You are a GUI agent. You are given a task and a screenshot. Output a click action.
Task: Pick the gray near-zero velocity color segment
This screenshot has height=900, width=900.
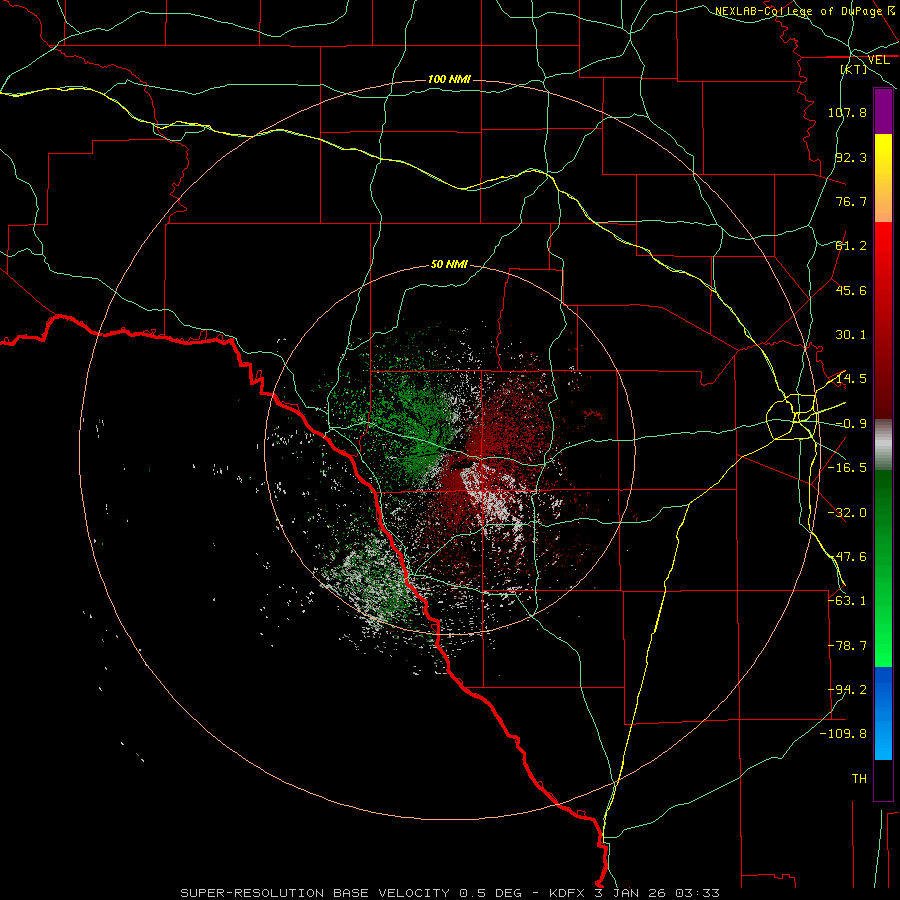click(x=883, y=444)
